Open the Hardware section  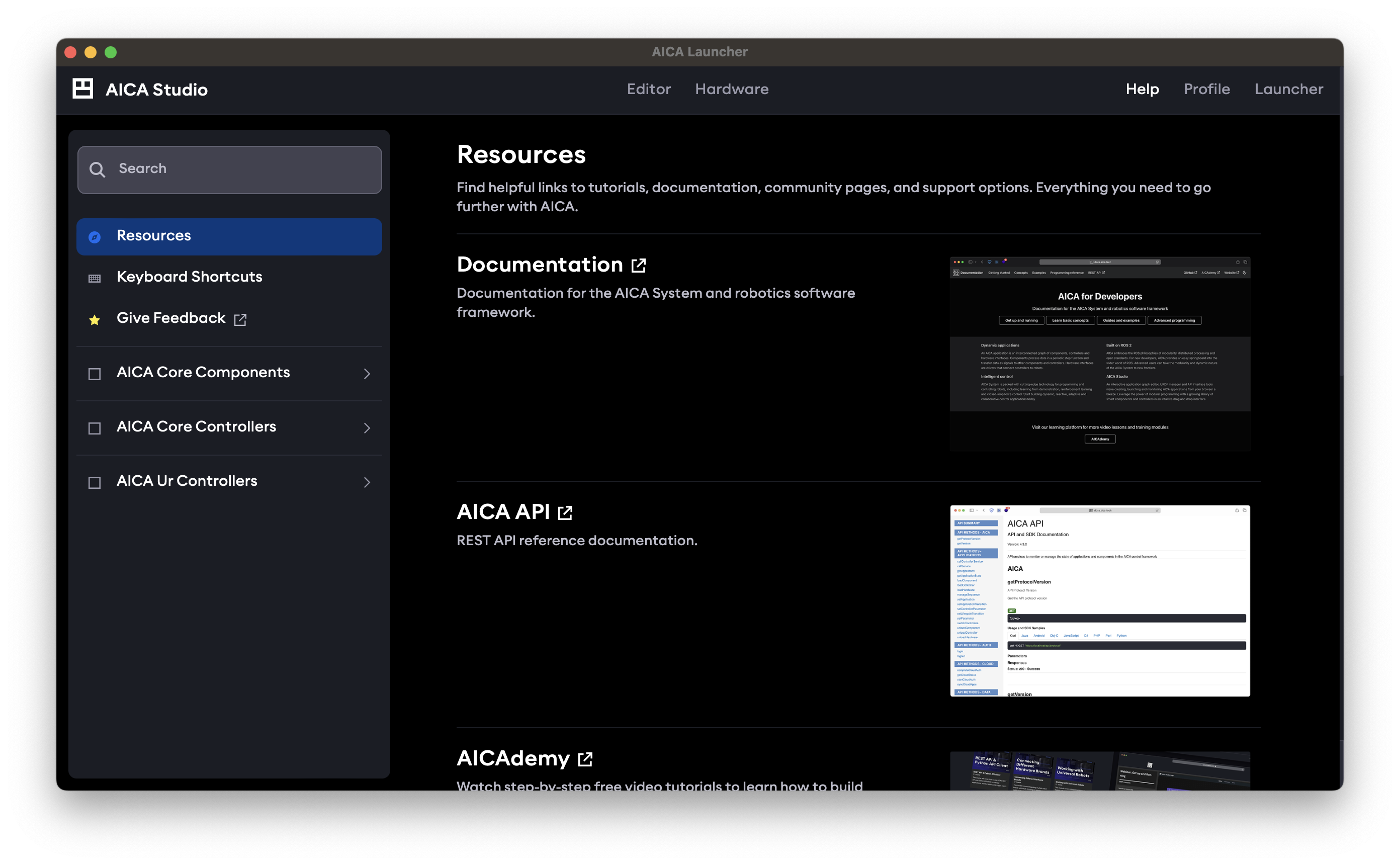pyautogui.click(x=732, y=89)
